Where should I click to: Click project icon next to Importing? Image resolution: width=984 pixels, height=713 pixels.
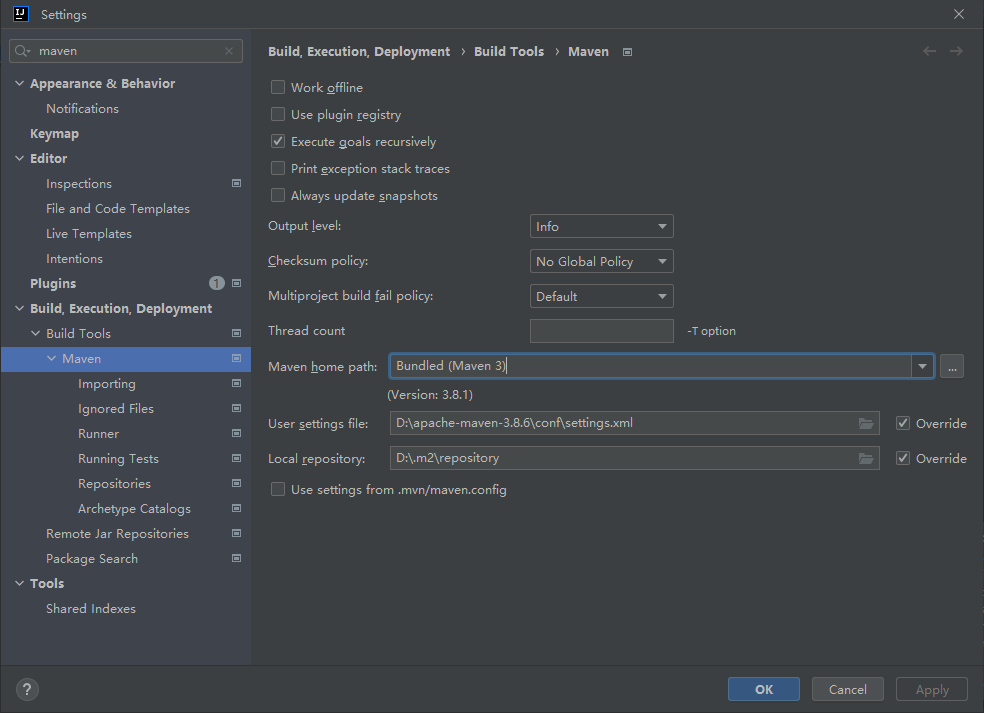237,383
